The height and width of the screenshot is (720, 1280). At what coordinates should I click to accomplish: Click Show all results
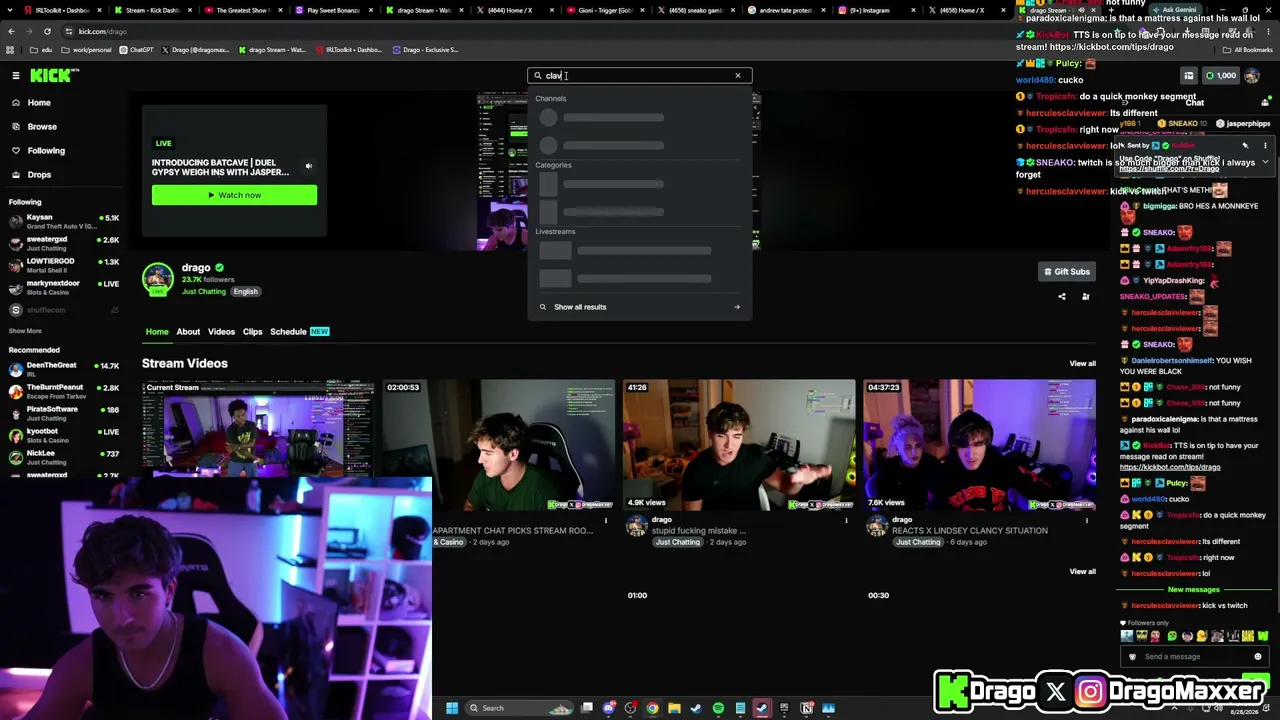(x=640, y=307)
